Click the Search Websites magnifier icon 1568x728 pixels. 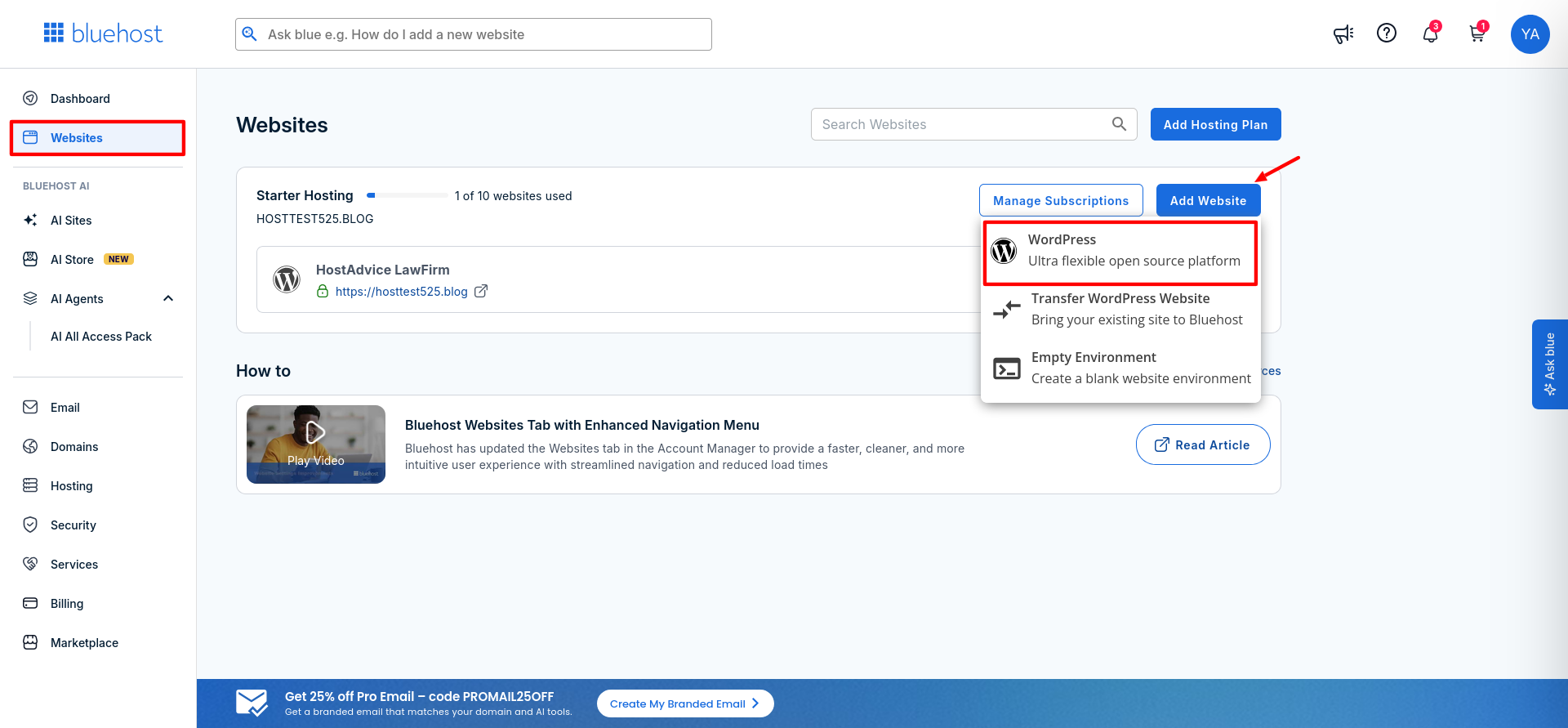coord(1119,124)
